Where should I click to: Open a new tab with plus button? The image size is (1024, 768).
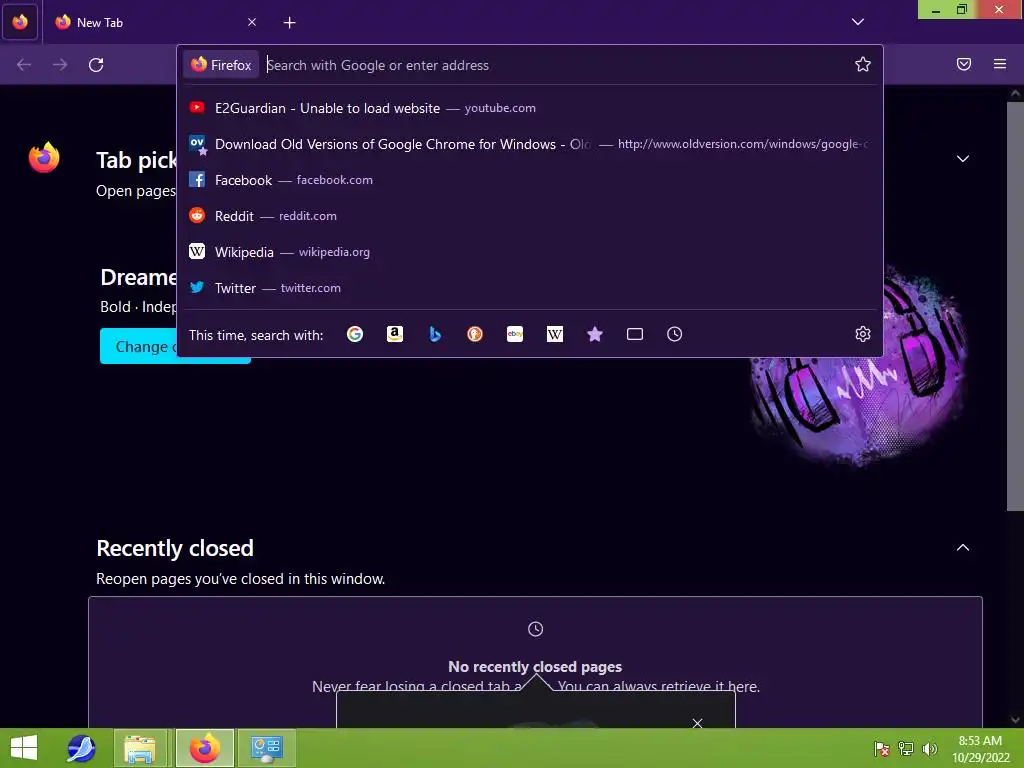pos(289,23)
